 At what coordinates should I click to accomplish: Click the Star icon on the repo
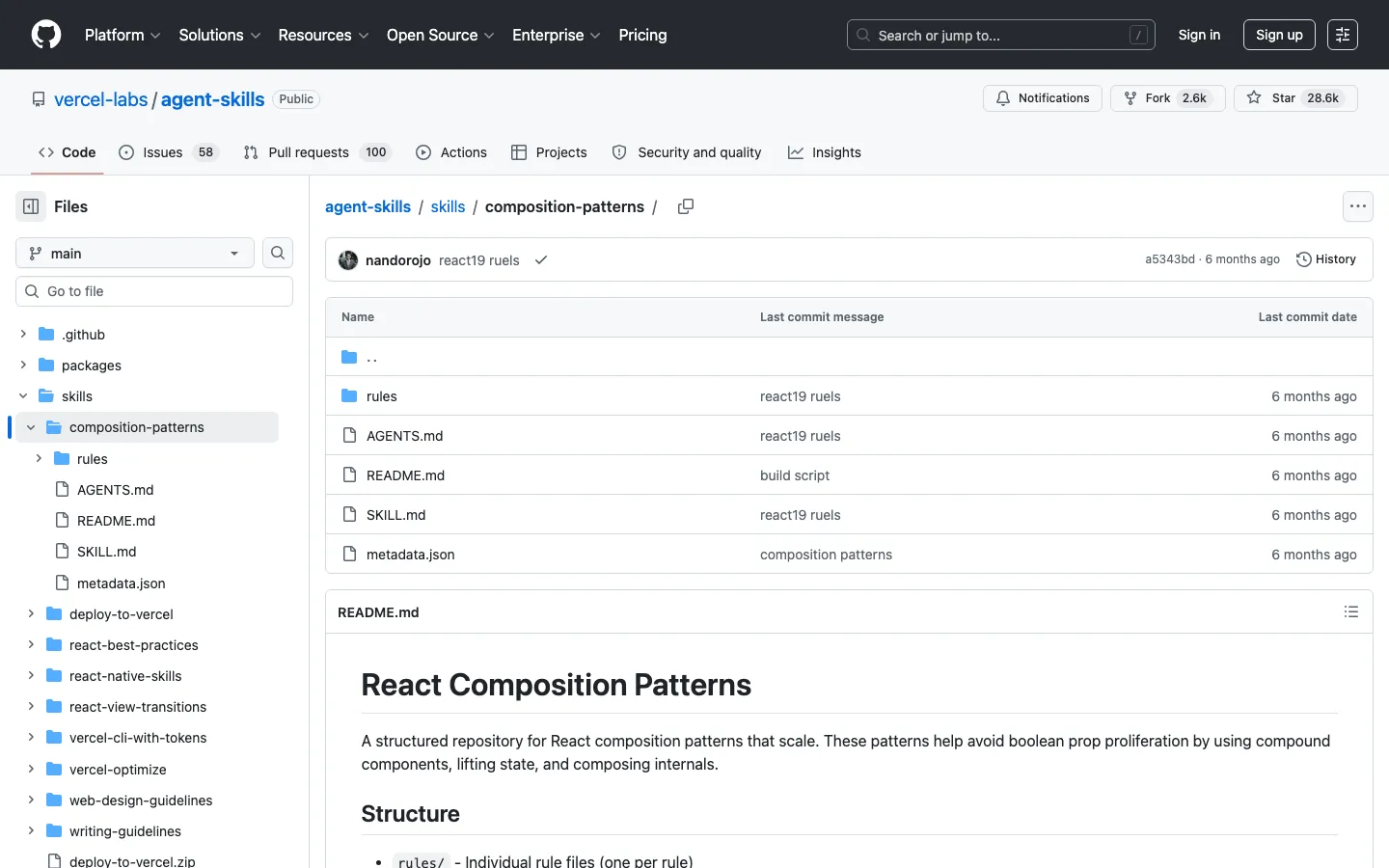(1254, 98)
